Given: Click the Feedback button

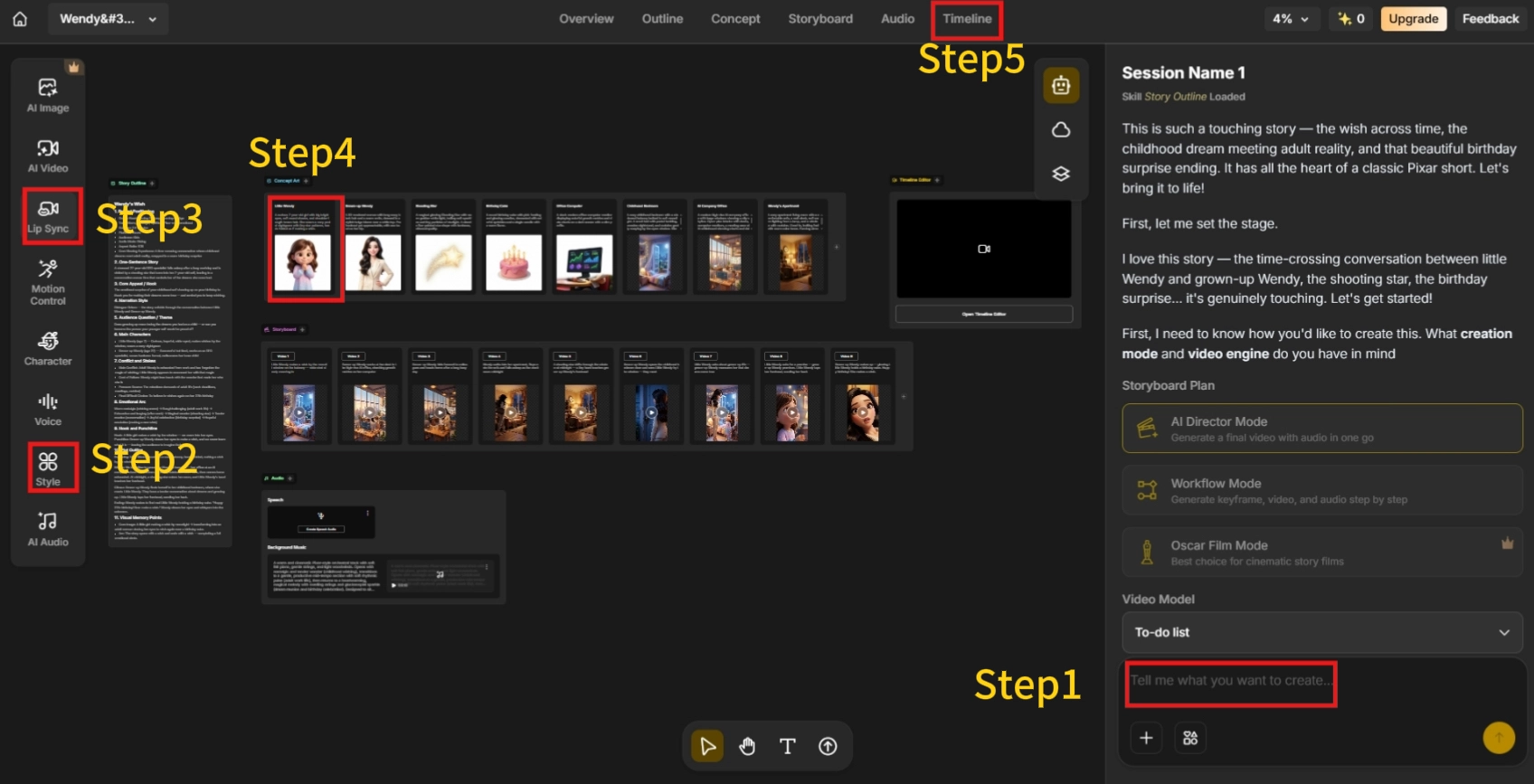Looking at the screenshot, I should pyautogui.click(x=1491, y=19).
